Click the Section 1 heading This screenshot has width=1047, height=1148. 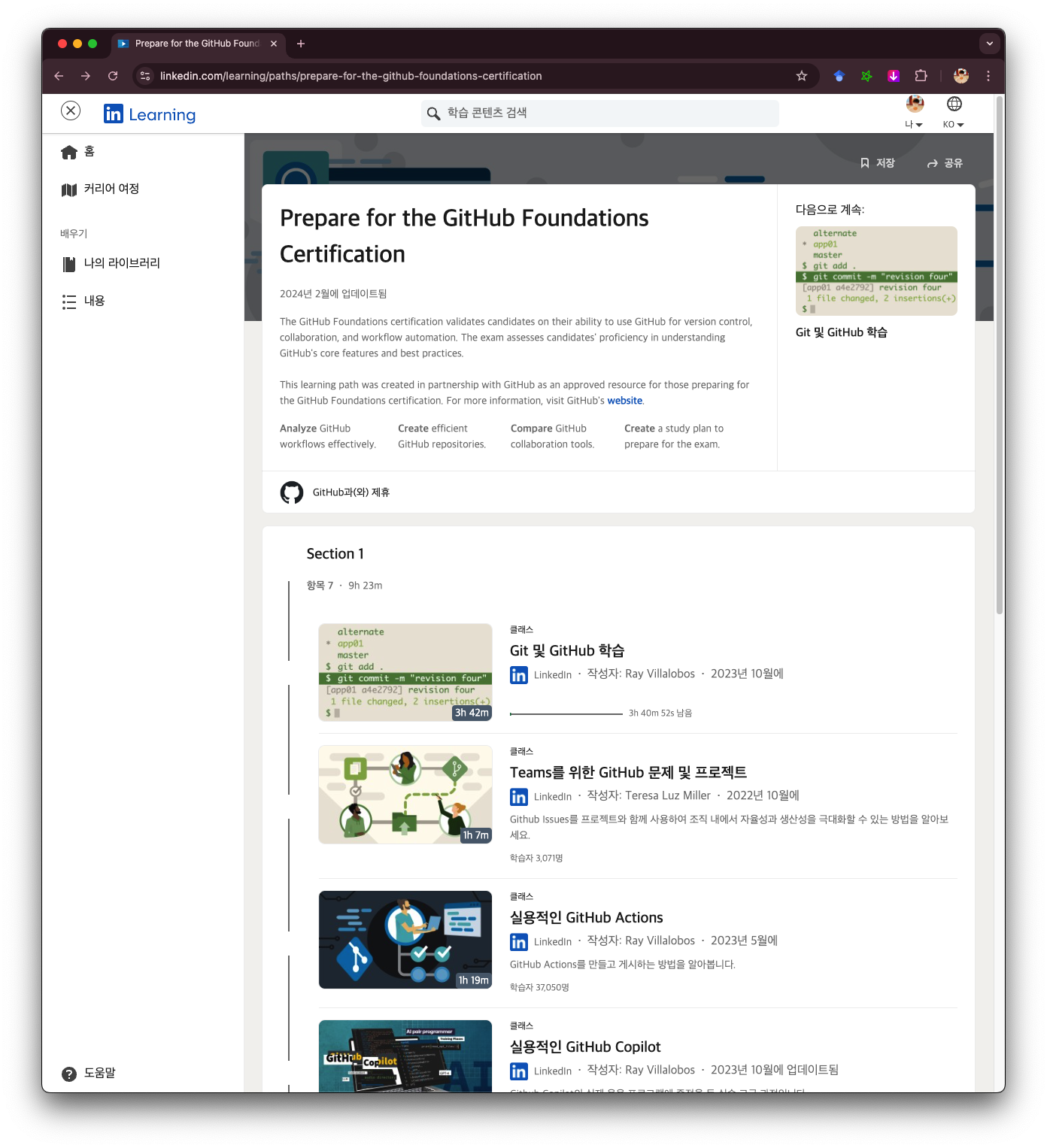coord(335,554)
